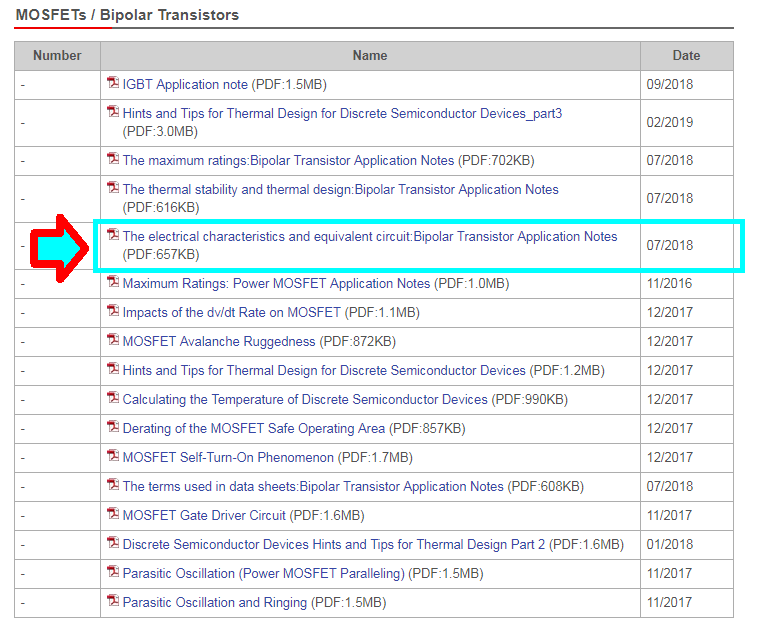Open Parasitic Oscillation and Ringing link
Viewport: 757px width, 632px height.
coord(215,602)
